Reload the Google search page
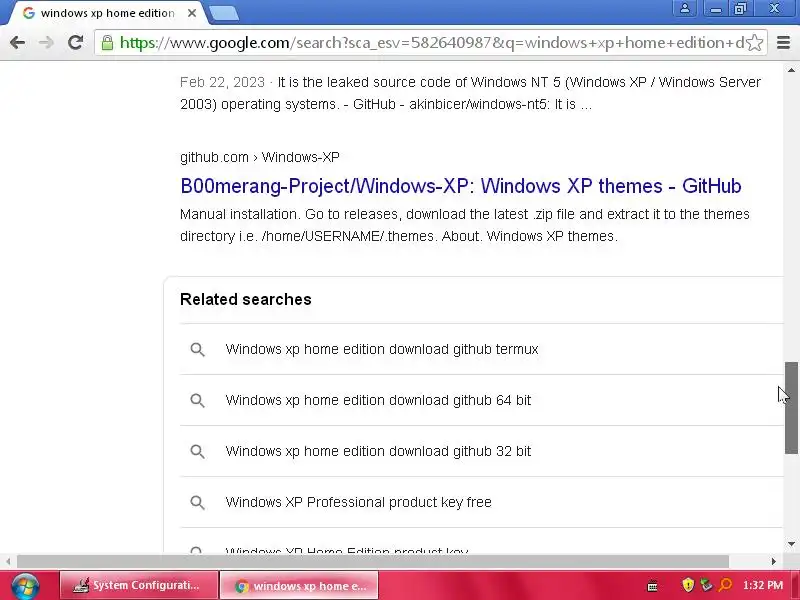 tap(76, 42)
